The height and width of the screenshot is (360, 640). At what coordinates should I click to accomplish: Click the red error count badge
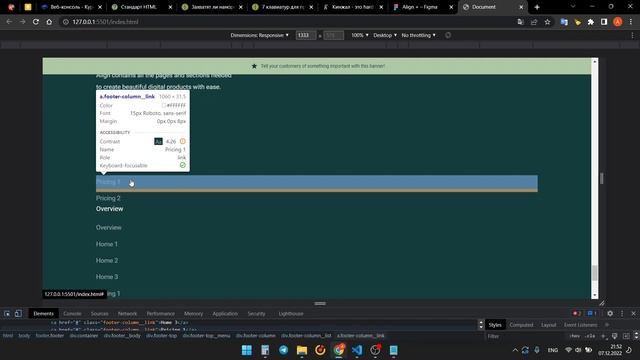pyautogui.click(x=577, y=313)
